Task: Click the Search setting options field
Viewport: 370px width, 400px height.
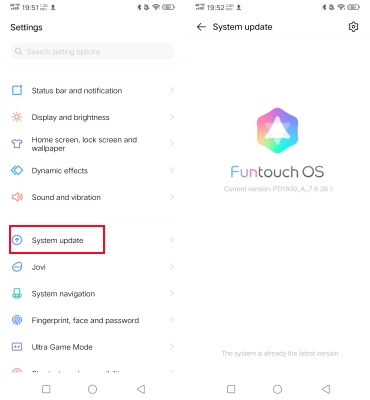Action: tap(93, 52)
